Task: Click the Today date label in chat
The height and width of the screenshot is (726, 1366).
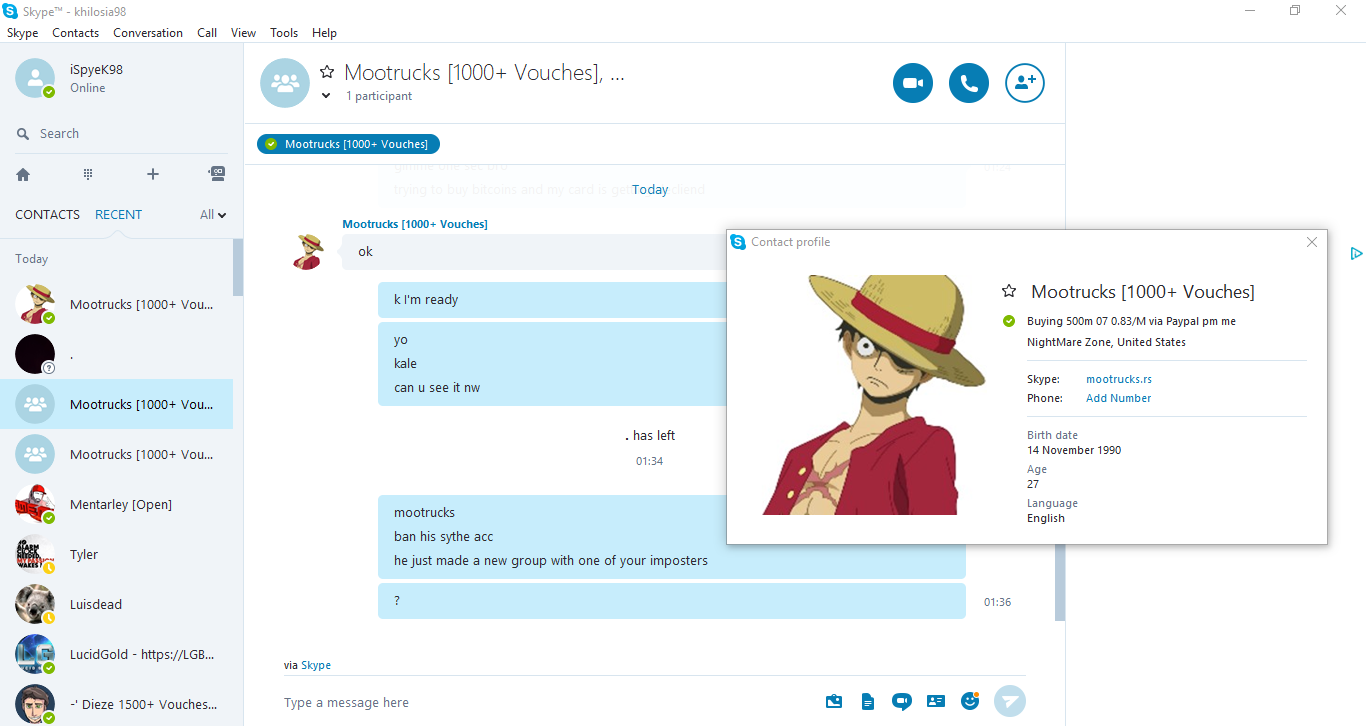Action: [x=650, y=189]
